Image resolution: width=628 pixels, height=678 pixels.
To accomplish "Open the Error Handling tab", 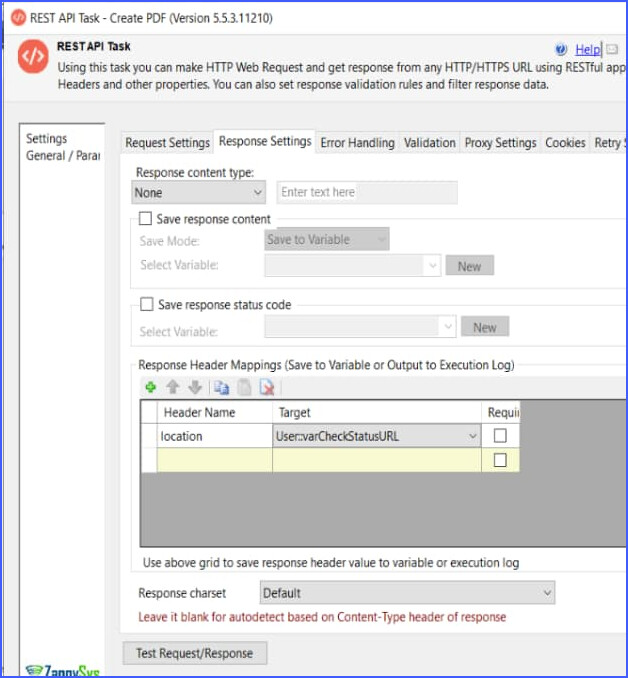I will (x=357, y=143).
